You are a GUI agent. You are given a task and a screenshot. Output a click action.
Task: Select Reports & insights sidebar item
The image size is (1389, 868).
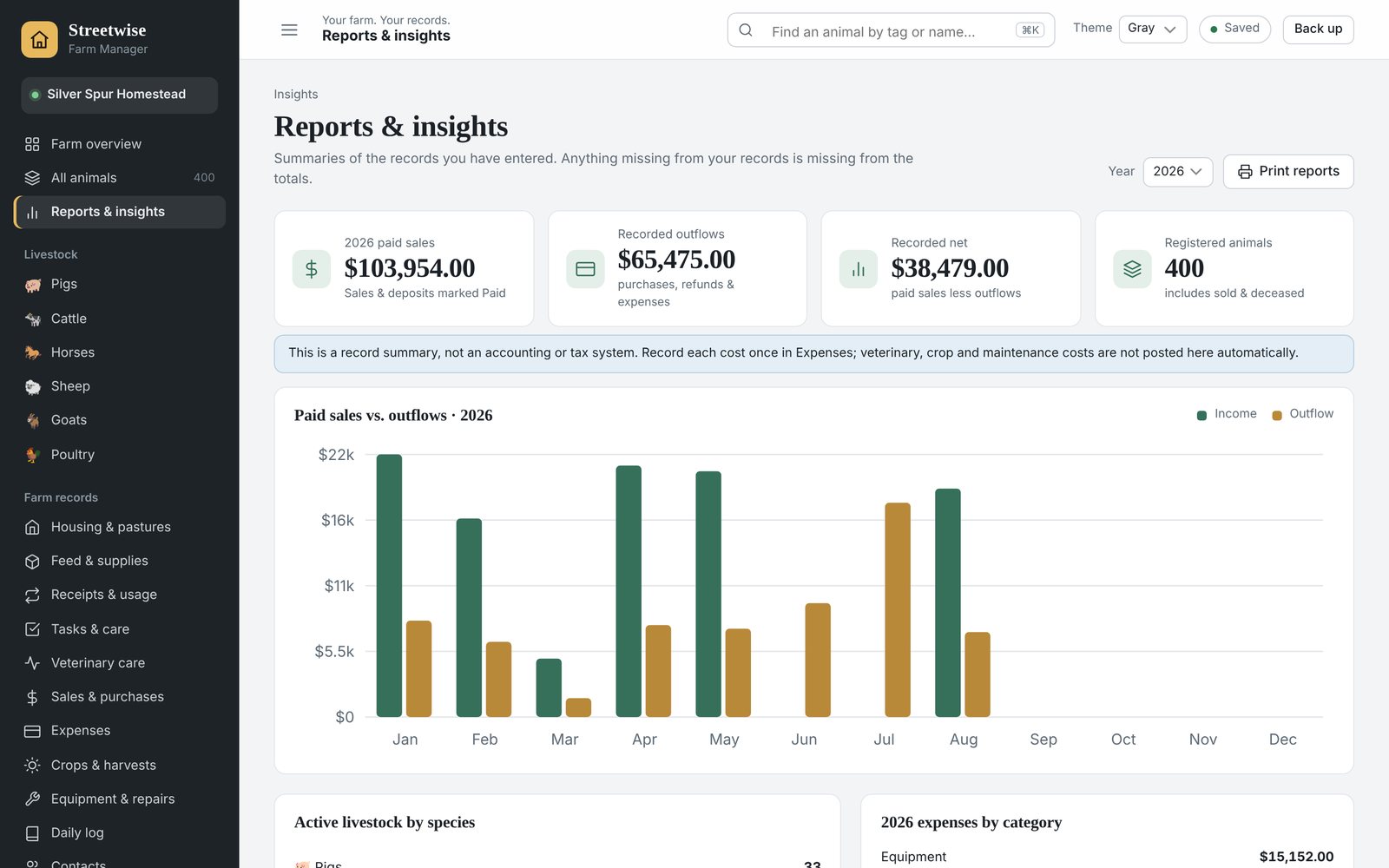coord(120,212)
